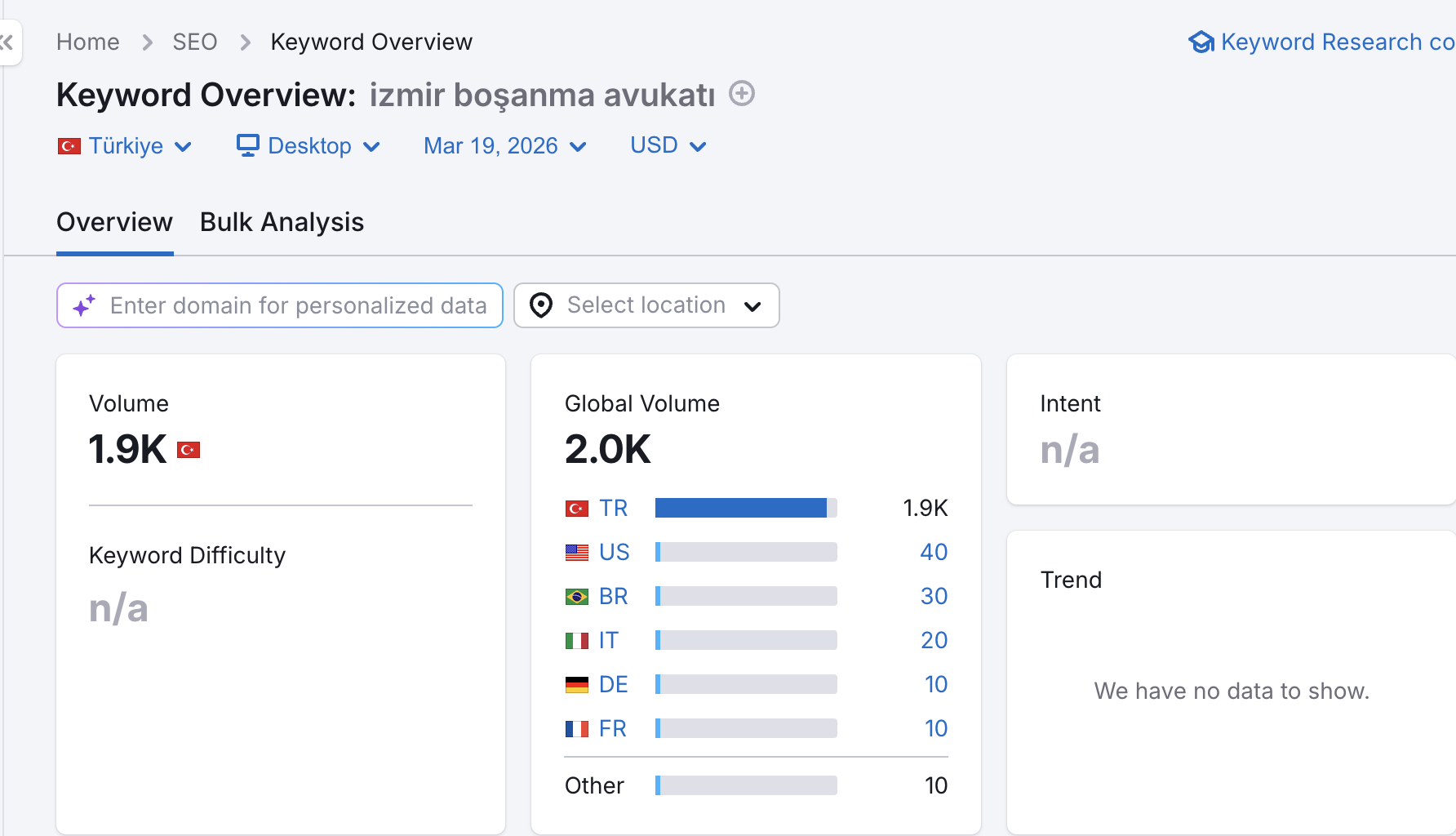The height and width of the screenshot is (836, 1456).
Task: Click the sparkle icon in domain field
Action: tap(84, 305)
